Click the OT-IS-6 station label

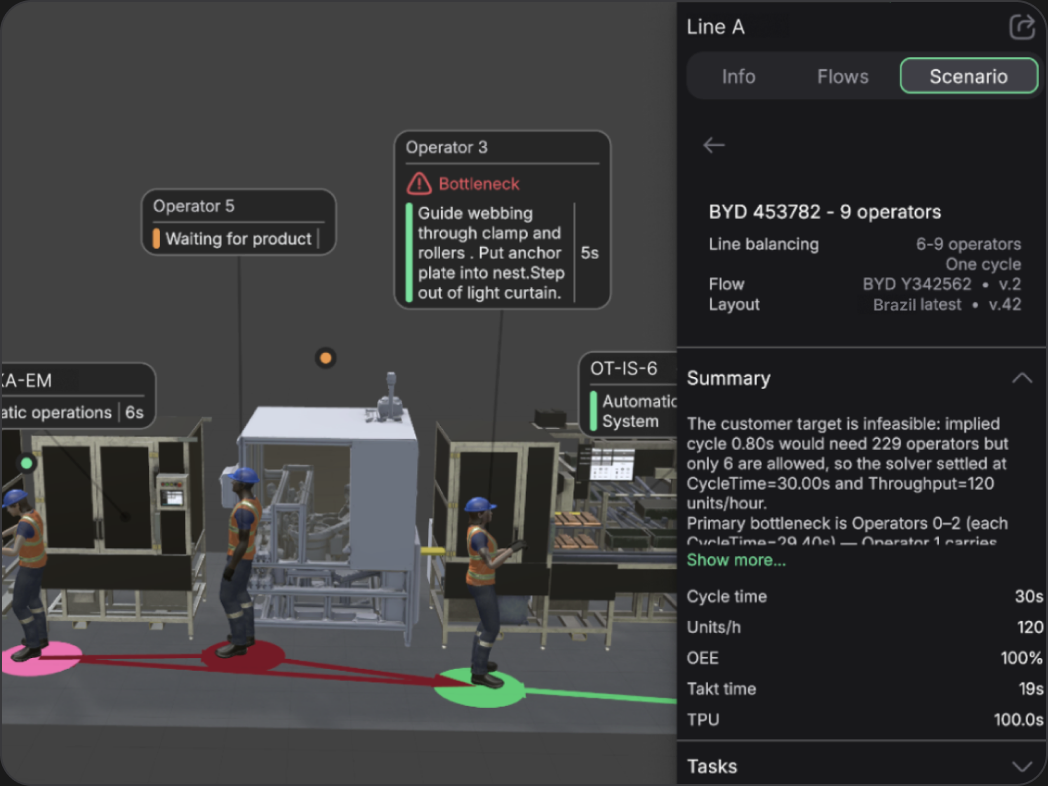[623, 368]
